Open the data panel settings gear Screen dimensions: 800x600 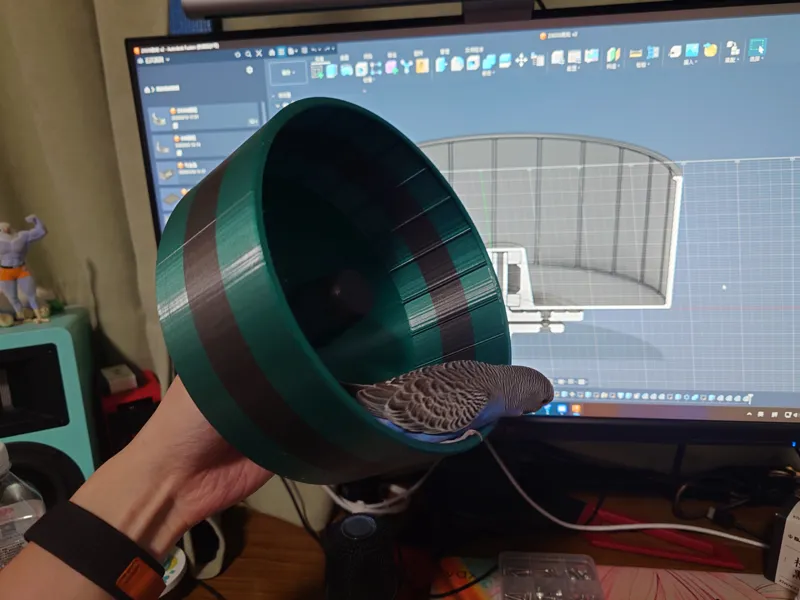click(x=249, y=70)
